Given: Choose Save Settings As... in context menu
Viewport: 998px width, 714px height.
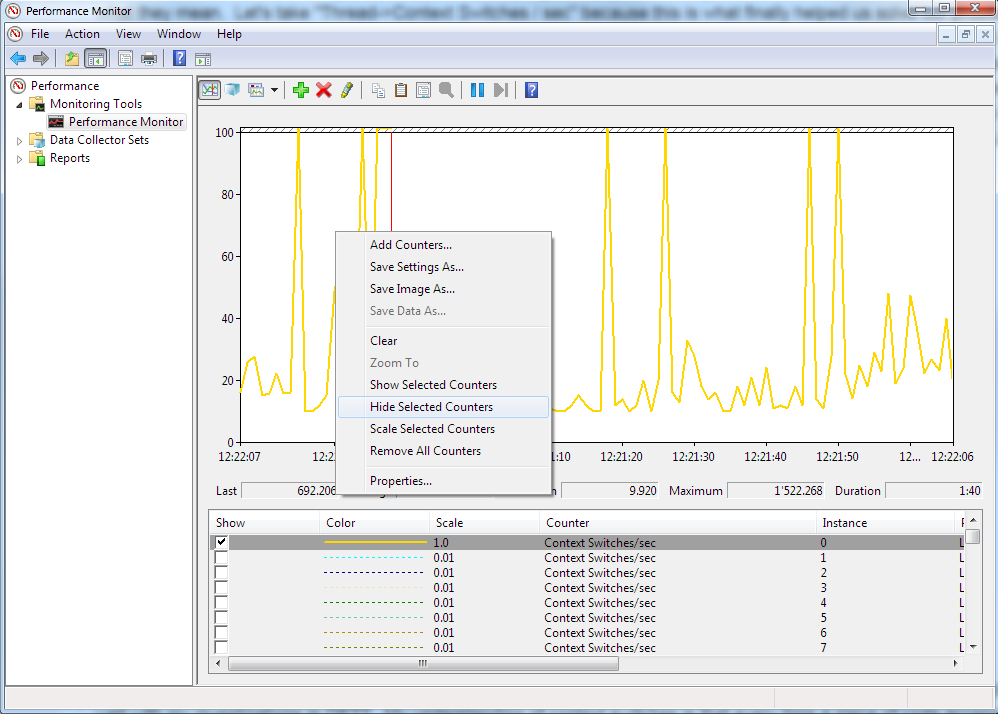Looking at the screenshot, I should 444,267.
